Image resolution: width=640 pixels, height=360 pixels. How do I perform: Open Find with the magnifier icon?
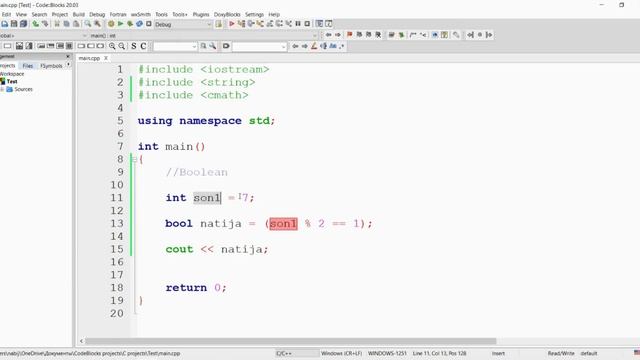(88, 24)
